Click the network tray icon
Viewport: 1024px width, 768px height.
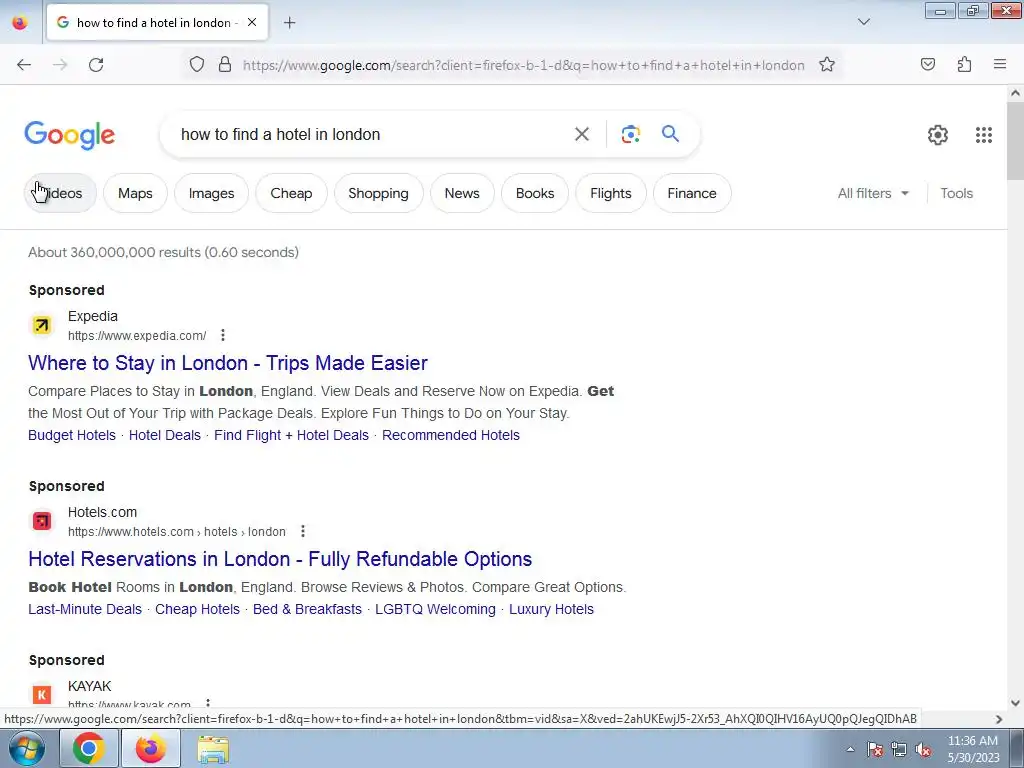click(x=899, y=750)
